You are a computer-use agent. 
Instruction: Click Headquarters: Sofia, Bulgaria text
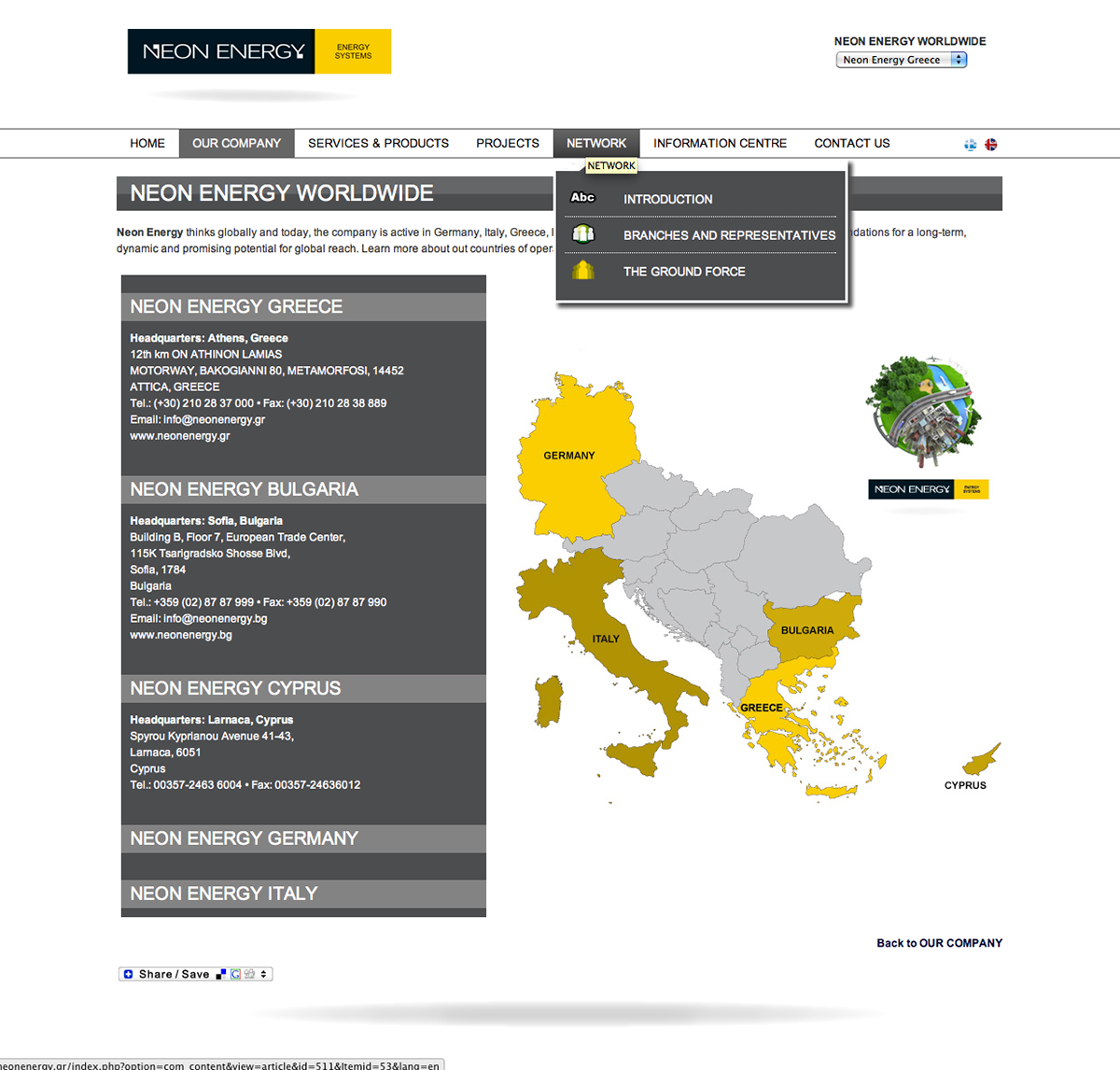(x=206, y=521)
